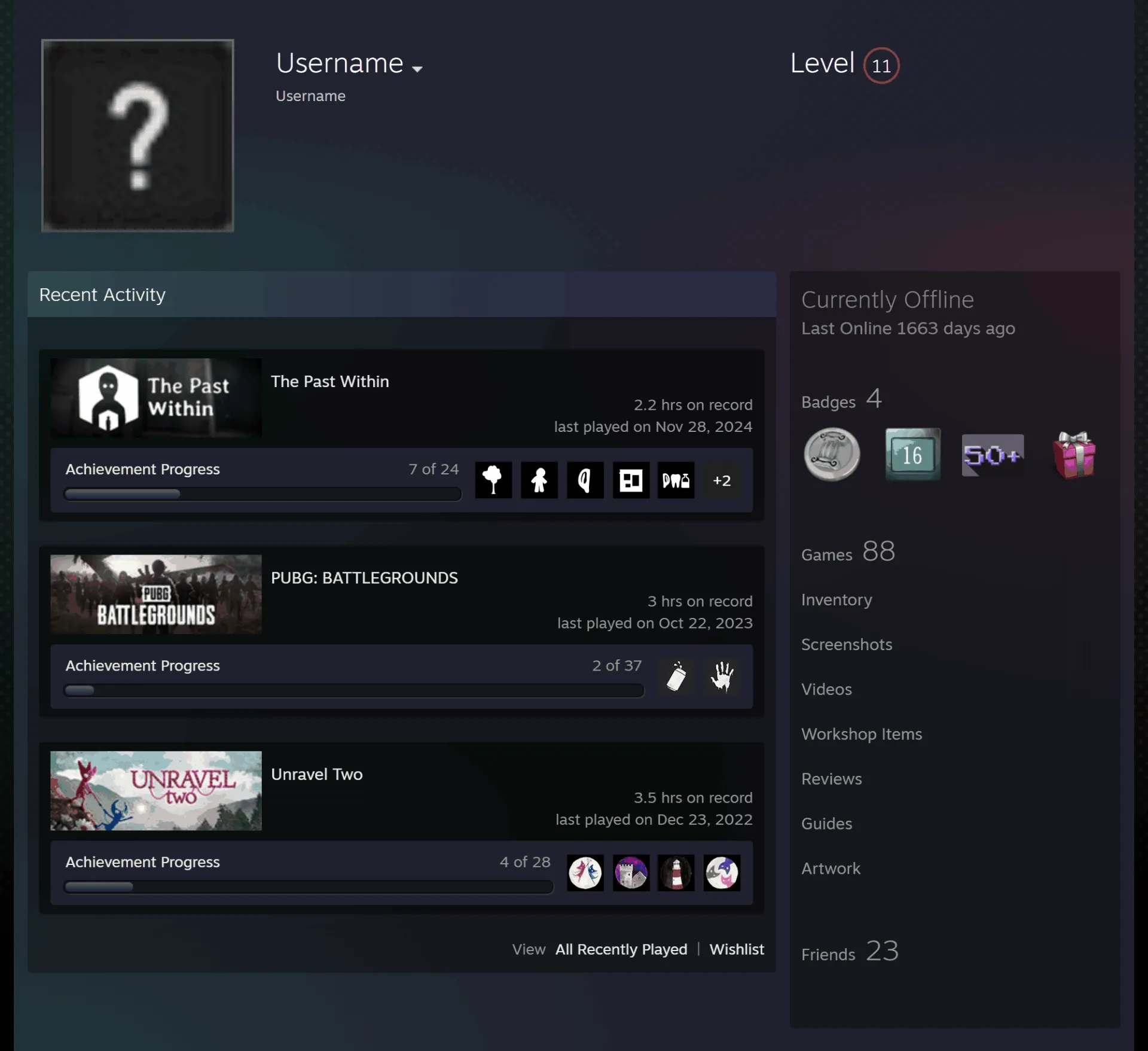Click The Past Within achievement progress bar
The image size is (1148, 1051).
262,494
